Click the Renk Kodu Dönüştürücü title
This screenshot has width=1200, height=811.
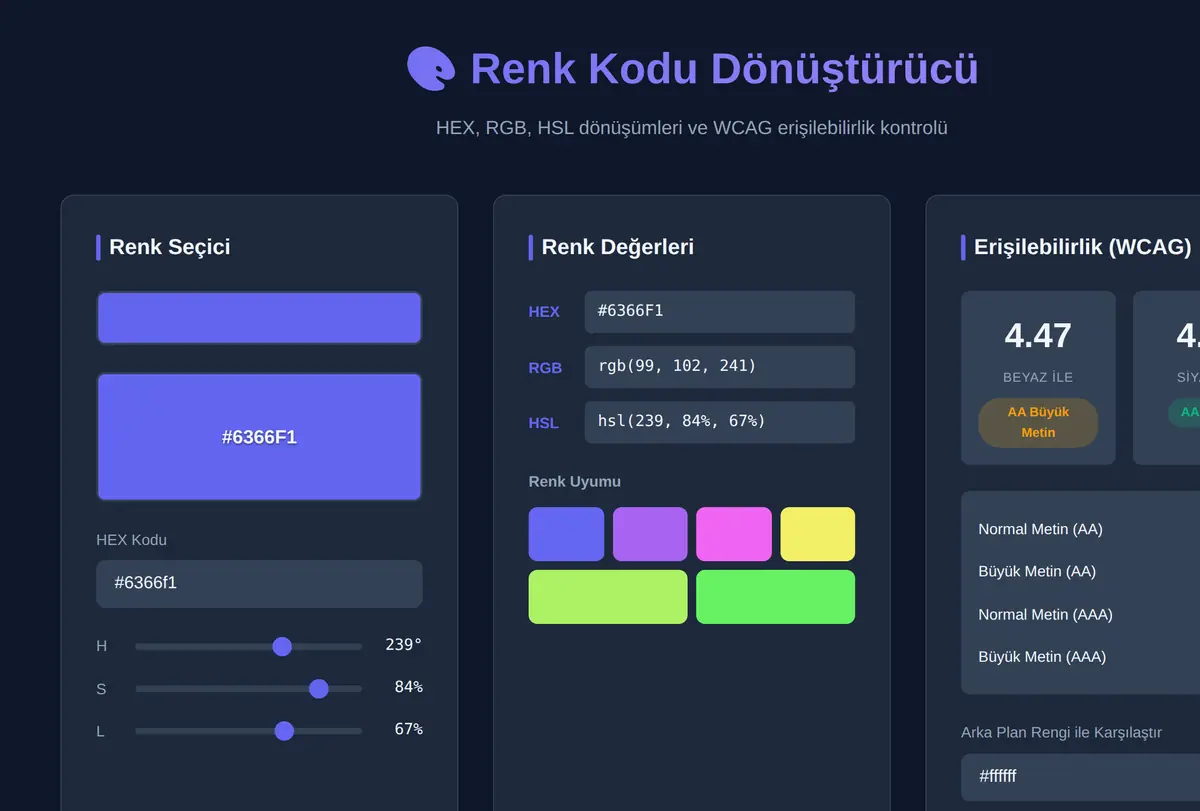(x=724, y=69)
